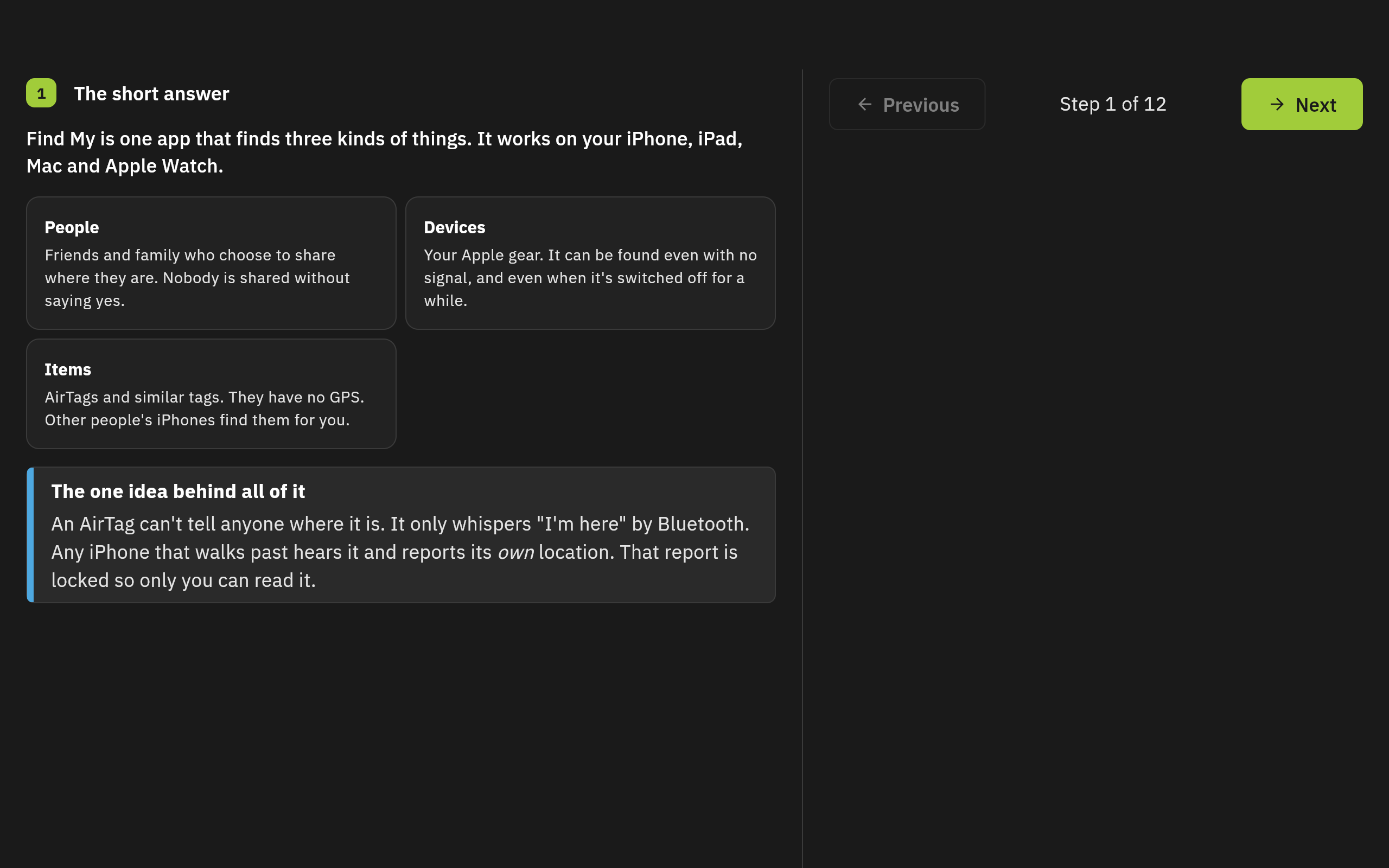This screenshot has height=868, width=1389.
Task: Click 'The one idea behind all of it' callout
Action: [400, 534]
